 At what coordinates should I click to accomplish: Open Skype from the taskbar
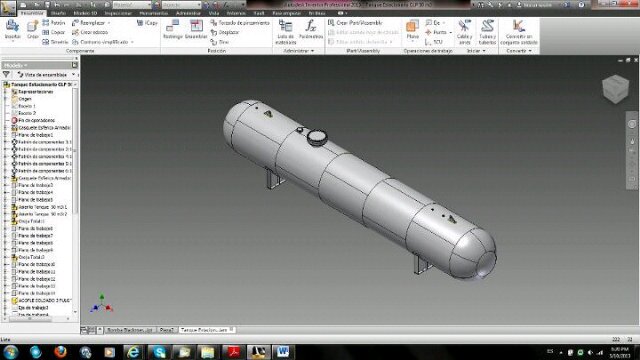point(159,351)
